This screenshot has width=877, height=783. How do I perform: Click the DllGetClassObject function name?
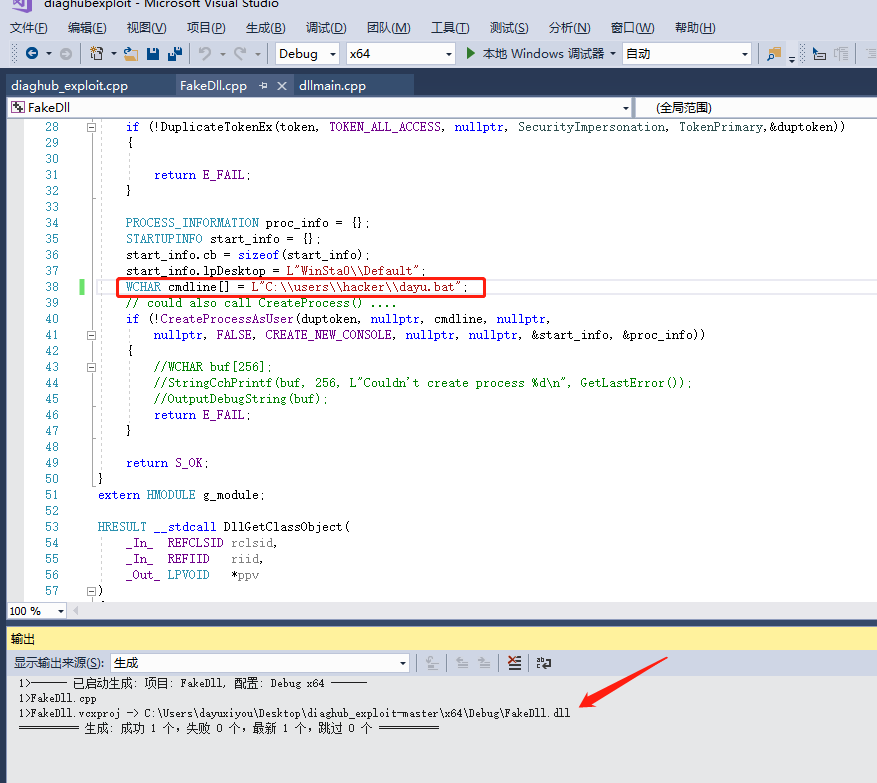click(x=283, y=527)
